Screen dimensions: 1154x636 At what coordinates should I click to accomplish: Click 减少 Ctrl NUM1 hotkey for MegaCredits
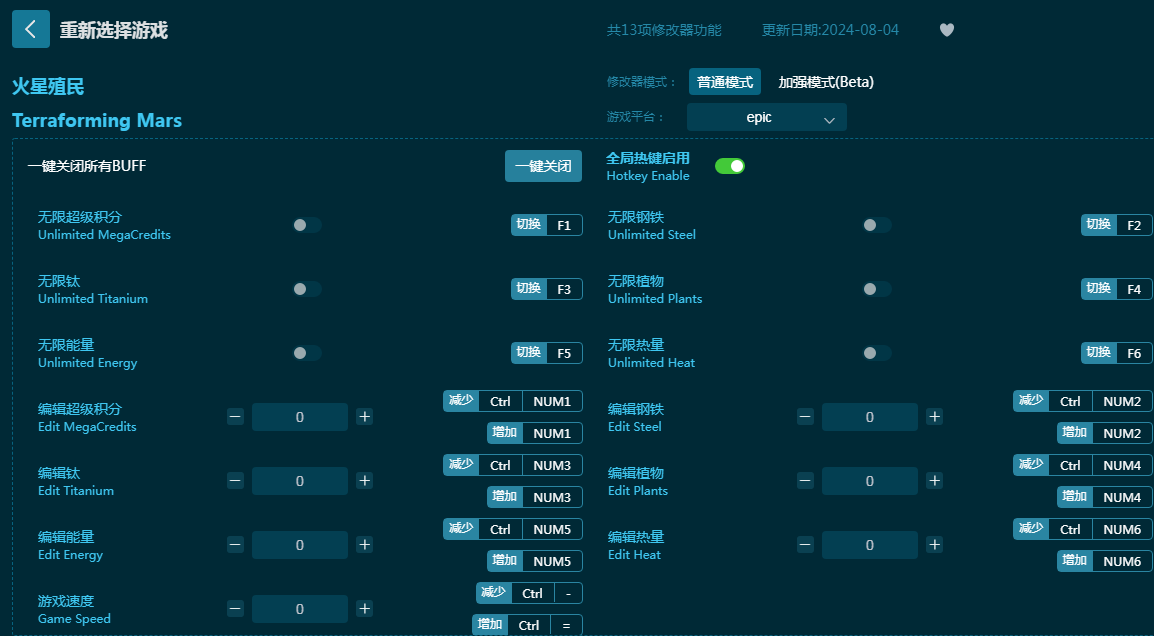pyautogui.click(x=513, y=401)
